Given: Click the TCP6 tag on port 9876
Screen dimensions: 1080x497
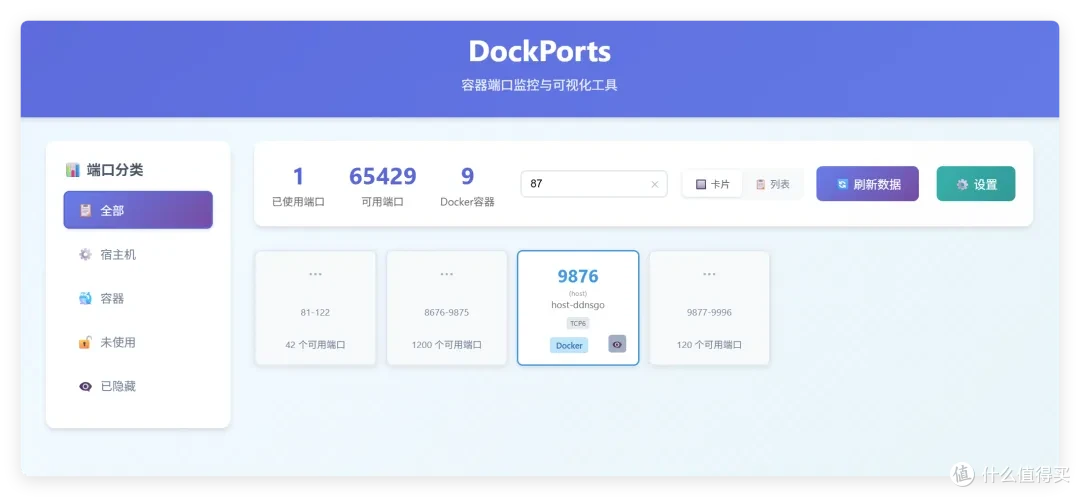Looking at the screenshot, I should [x=578, y=323].
